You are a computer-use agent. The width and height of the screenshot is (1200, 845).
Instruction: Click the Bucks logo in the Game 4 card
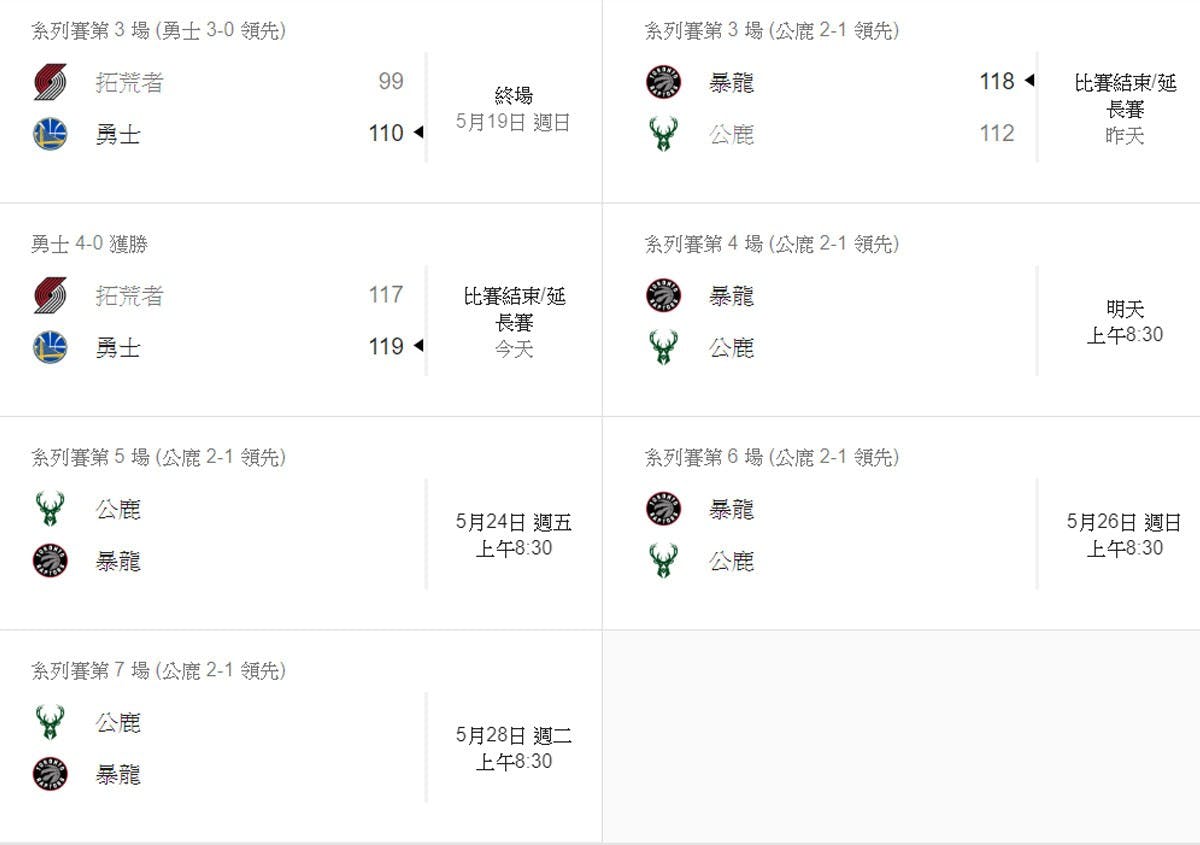click(663, 347)
